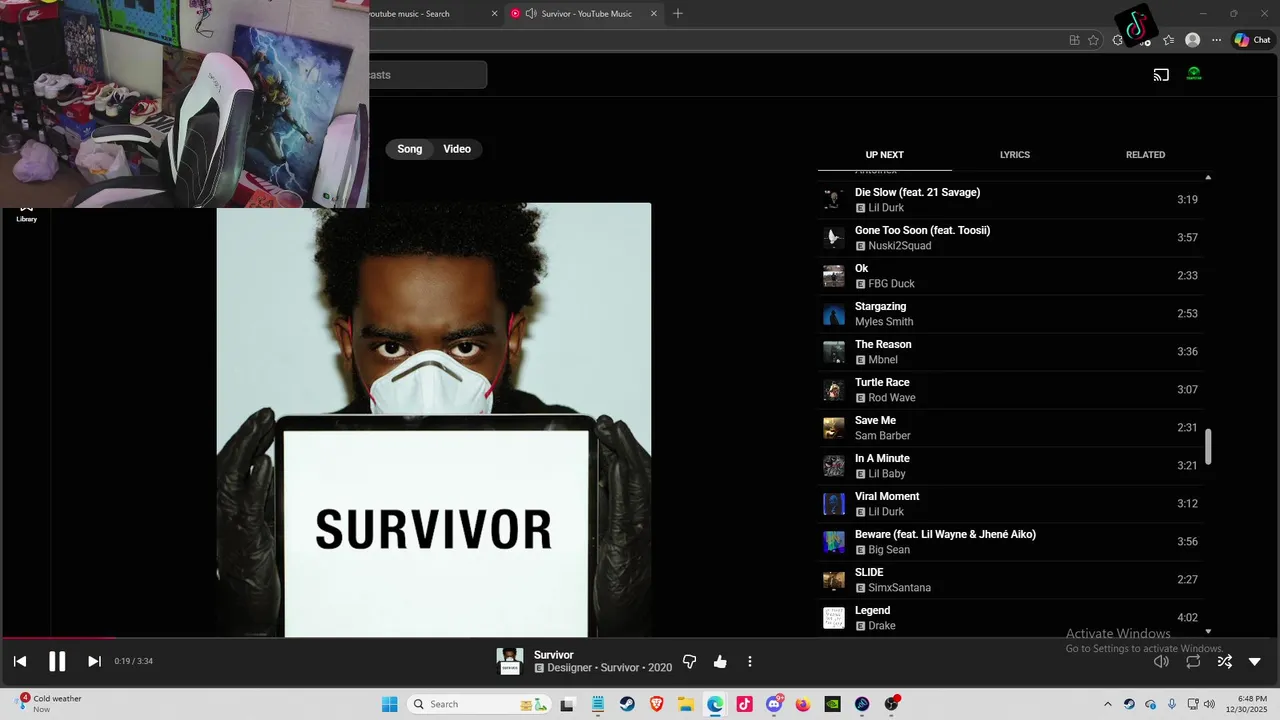
Task: Open the RELATED tab
Action: [x=1145, y=155]
